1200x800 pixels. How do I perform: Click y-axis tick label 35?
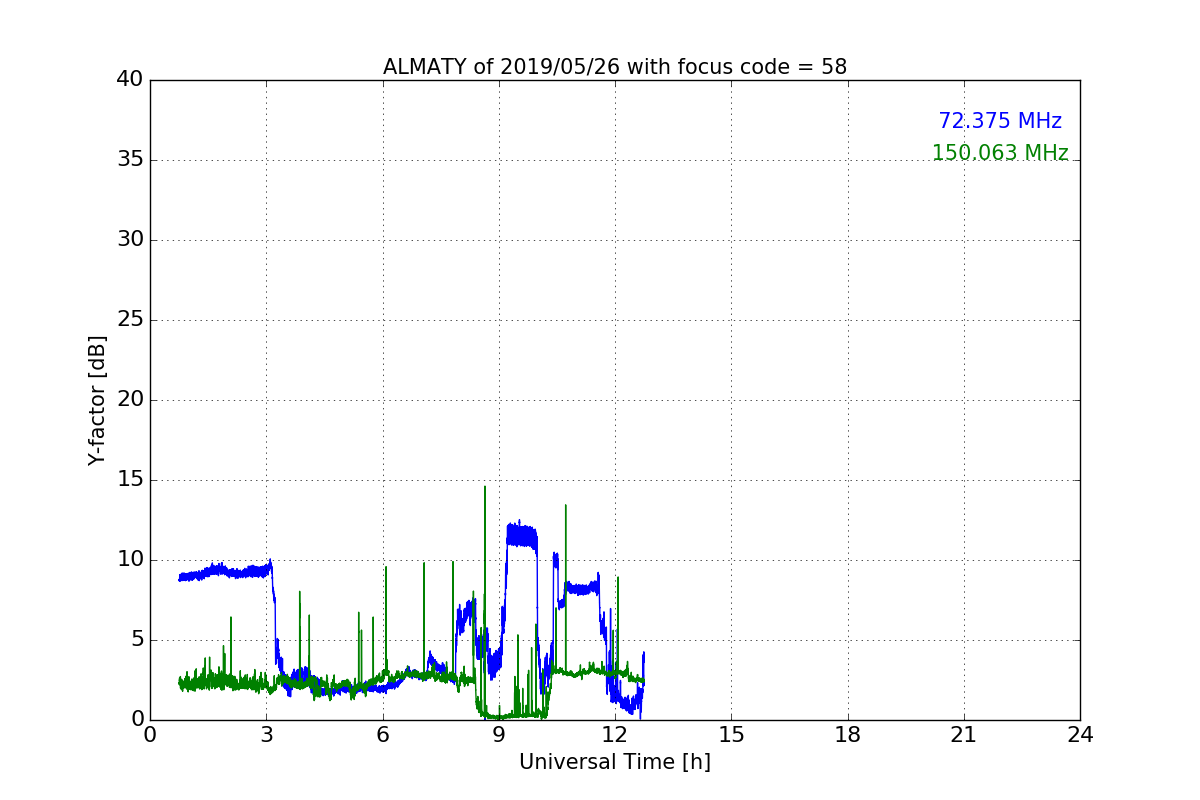coord(130,160)
